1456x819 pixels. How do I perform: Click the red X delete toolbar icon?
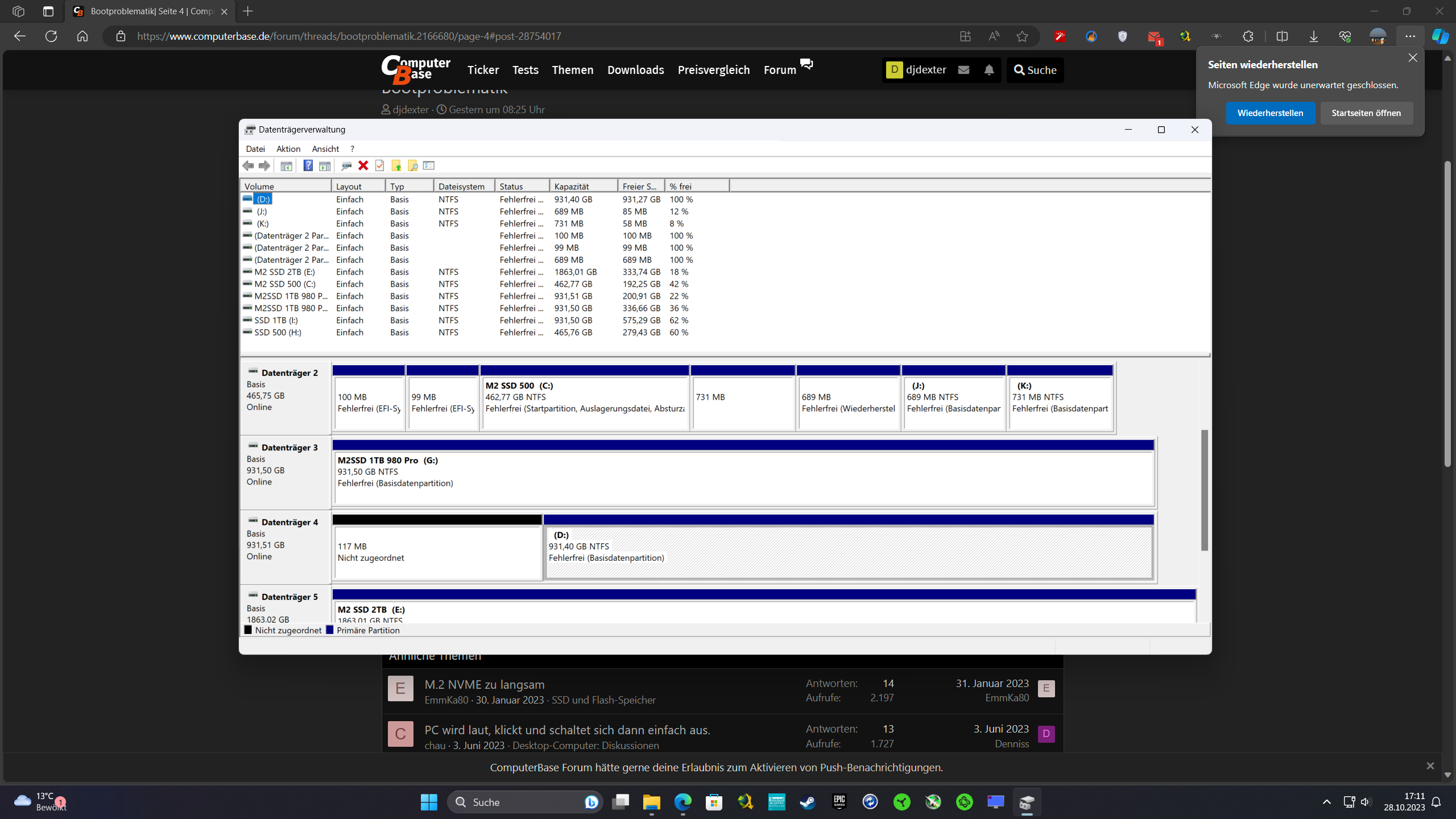click(363, 166)
